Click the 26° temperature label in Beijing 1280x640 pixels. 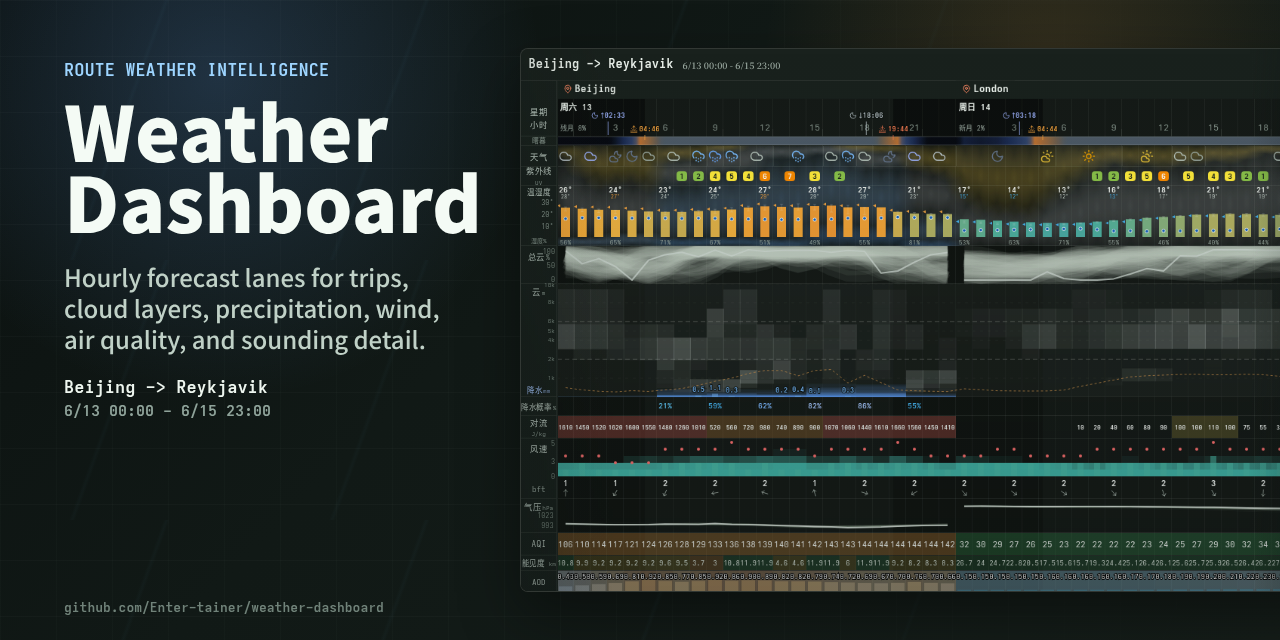pos(565,189)
